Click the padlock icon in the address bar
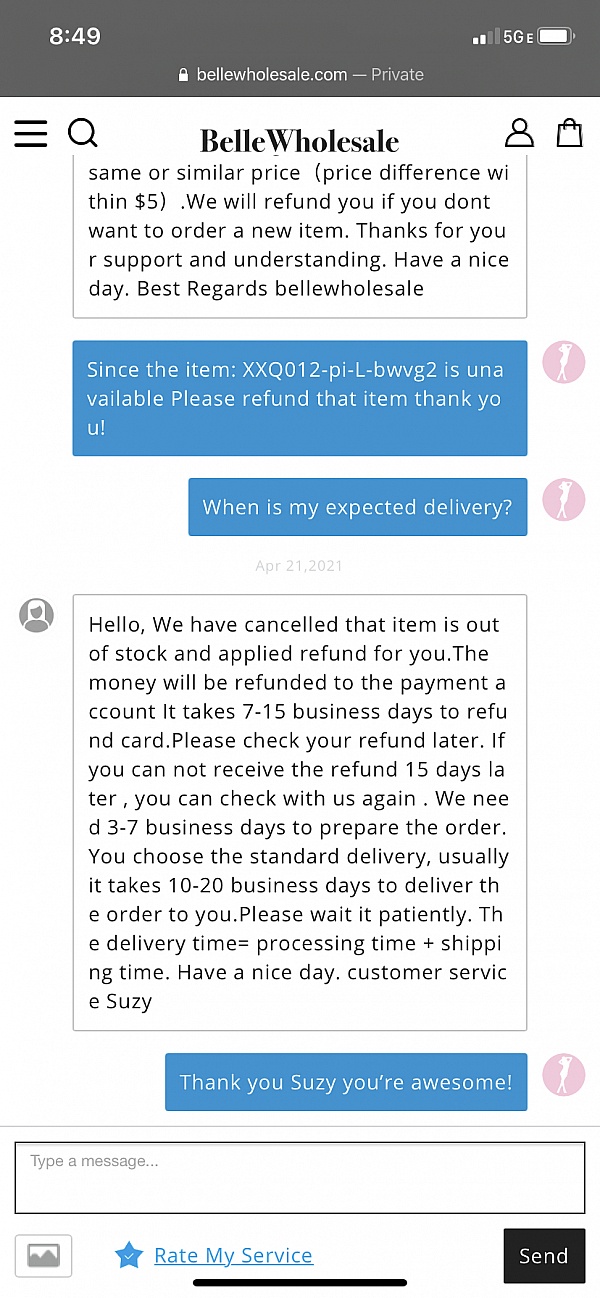Viewport: 600px width, 1298px height. [x=182, y=74]
